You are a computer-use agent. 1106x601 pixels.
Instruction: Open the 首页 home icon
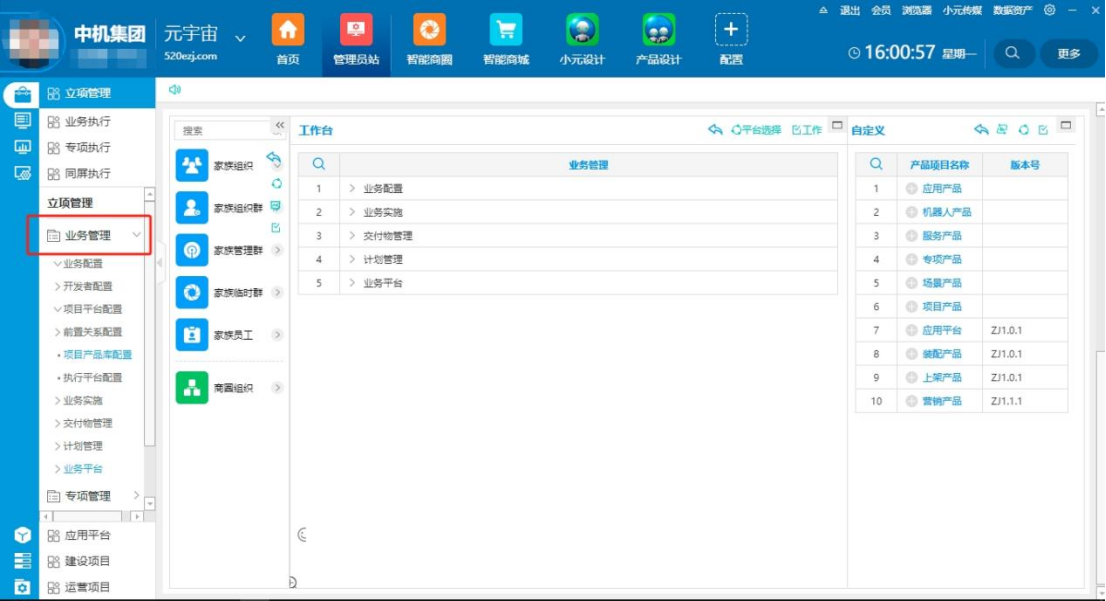coord(288,30)
